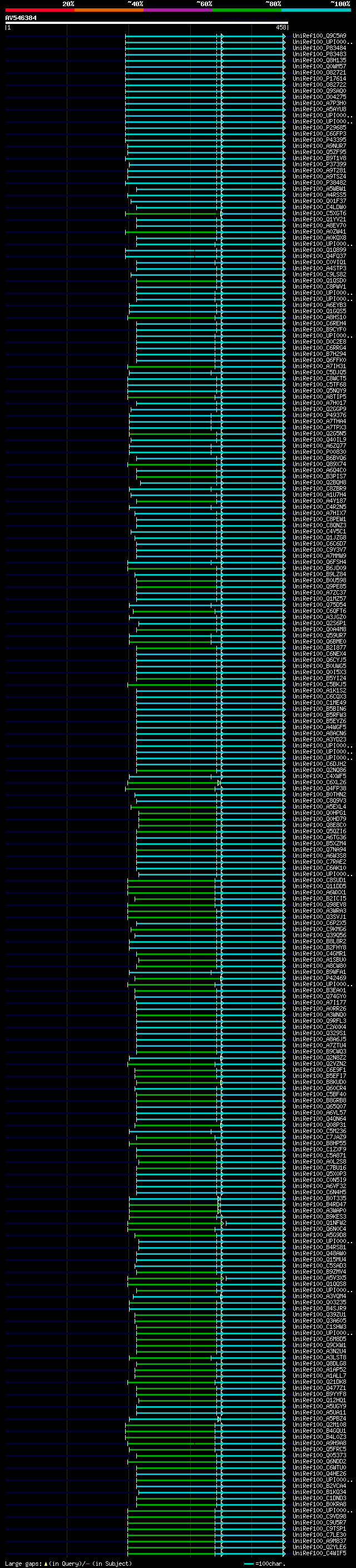356x1568 pixels.
Task: Click the purple ~60% identity color segment
Action: click(x=179, y=10)
